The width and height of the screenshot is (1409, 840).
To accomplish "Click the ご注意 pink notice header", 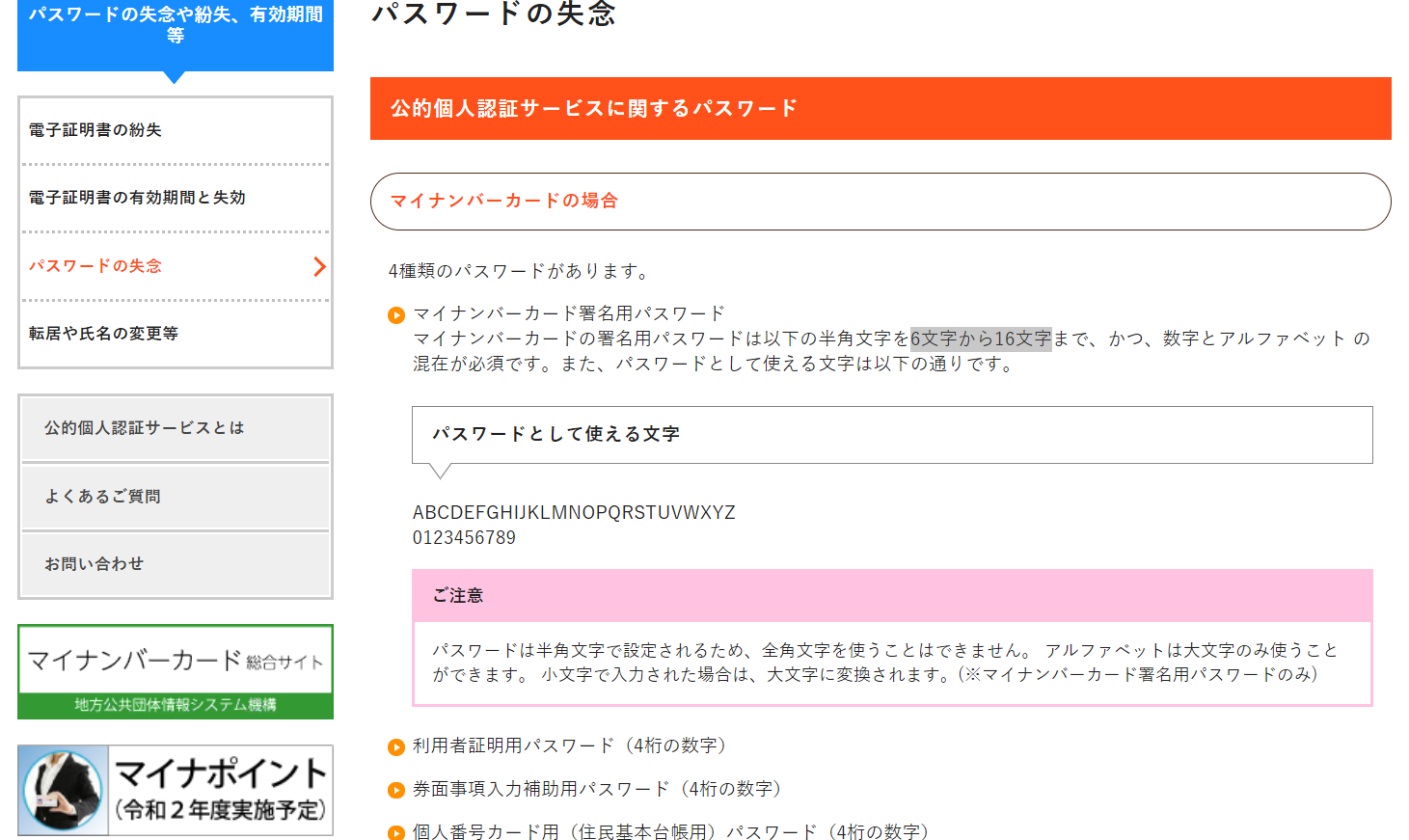I will pyautogui.click(x=892, y=596).
